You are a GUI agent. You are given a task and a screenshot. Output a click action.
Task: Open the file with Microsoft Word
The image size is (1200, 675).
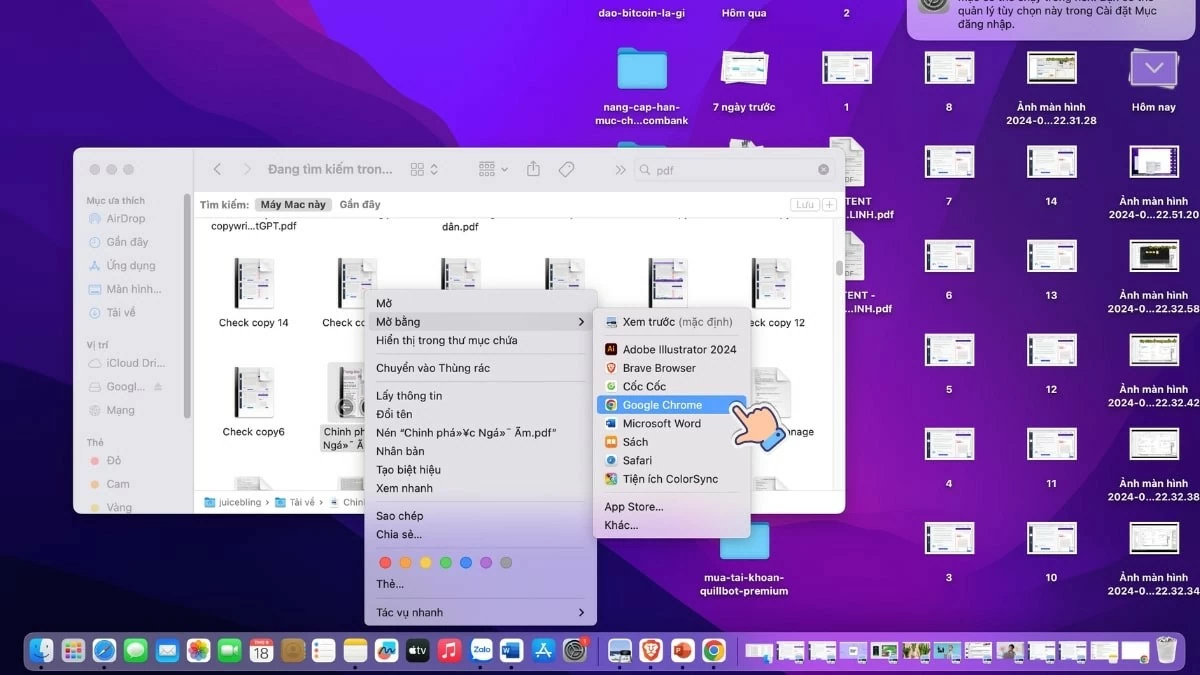664,423
